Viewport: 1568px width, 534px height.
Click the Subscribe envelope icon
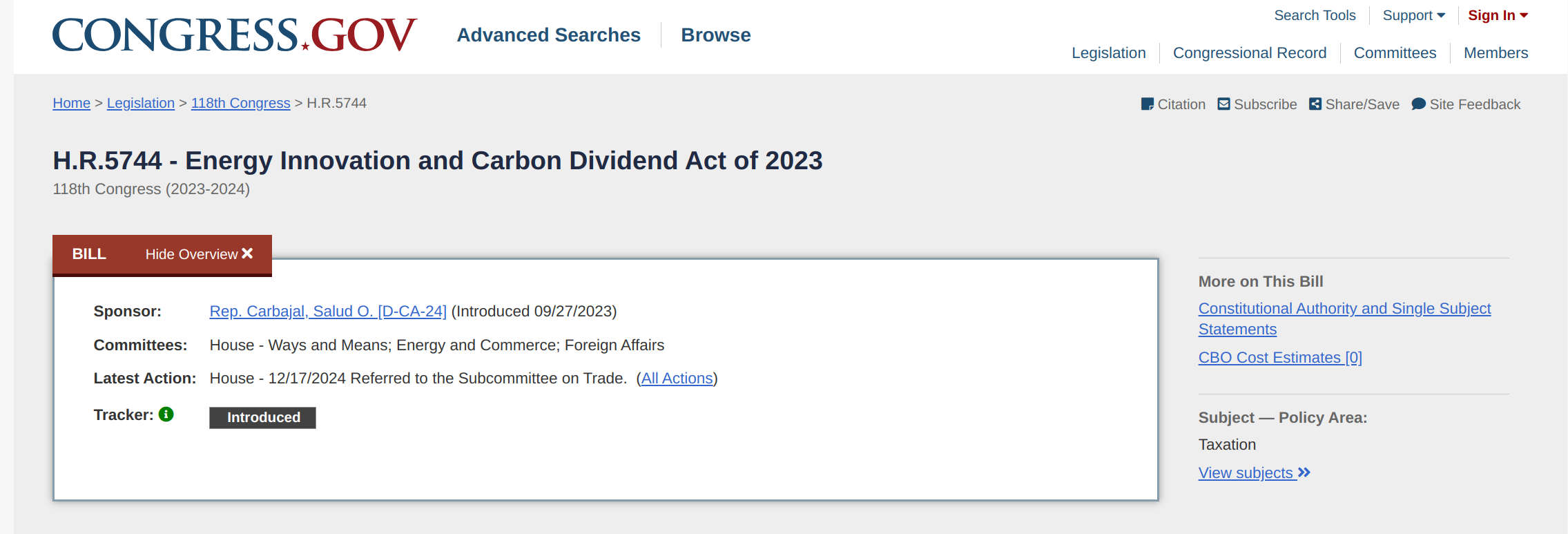1223,104
